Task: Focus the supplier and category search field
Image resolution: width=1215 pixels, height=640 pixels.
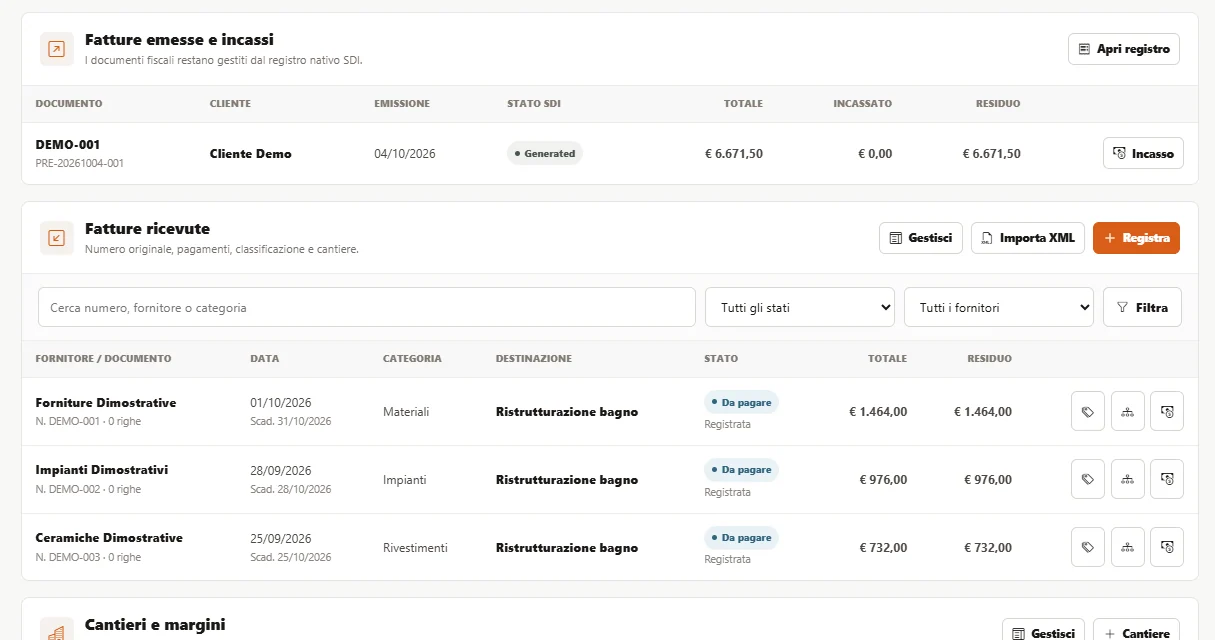Action: [367, 307]
